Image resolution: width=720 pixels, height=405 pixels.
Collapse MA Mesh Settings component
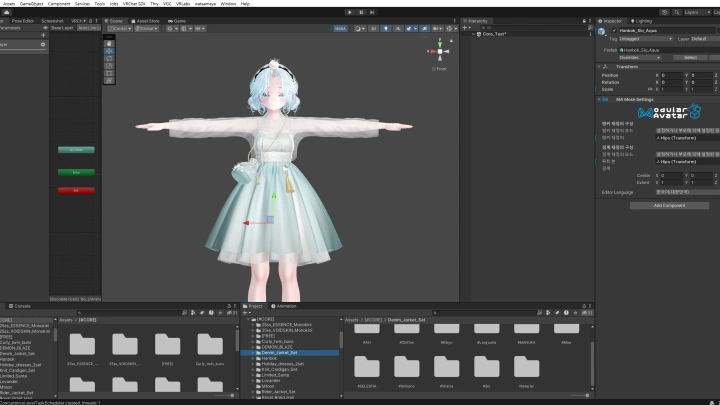599,100
